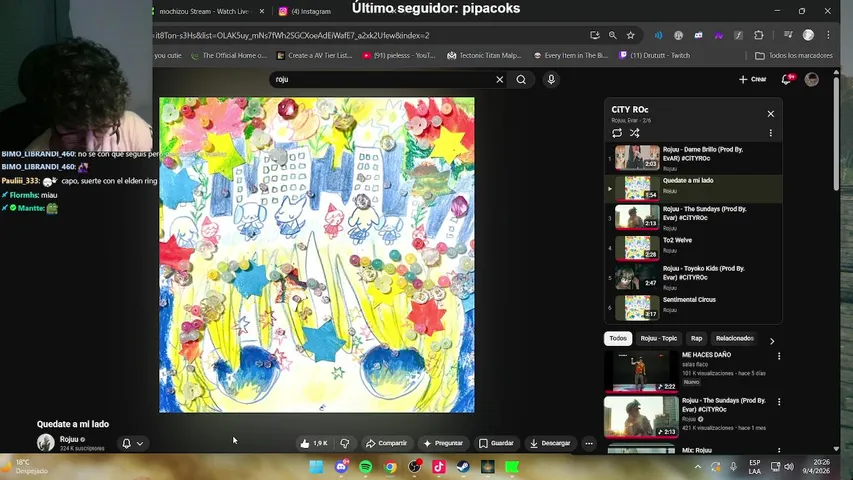Screen dimensions: 853x480
Task: Bookmark this page with star icon
Action: point(631,35)
